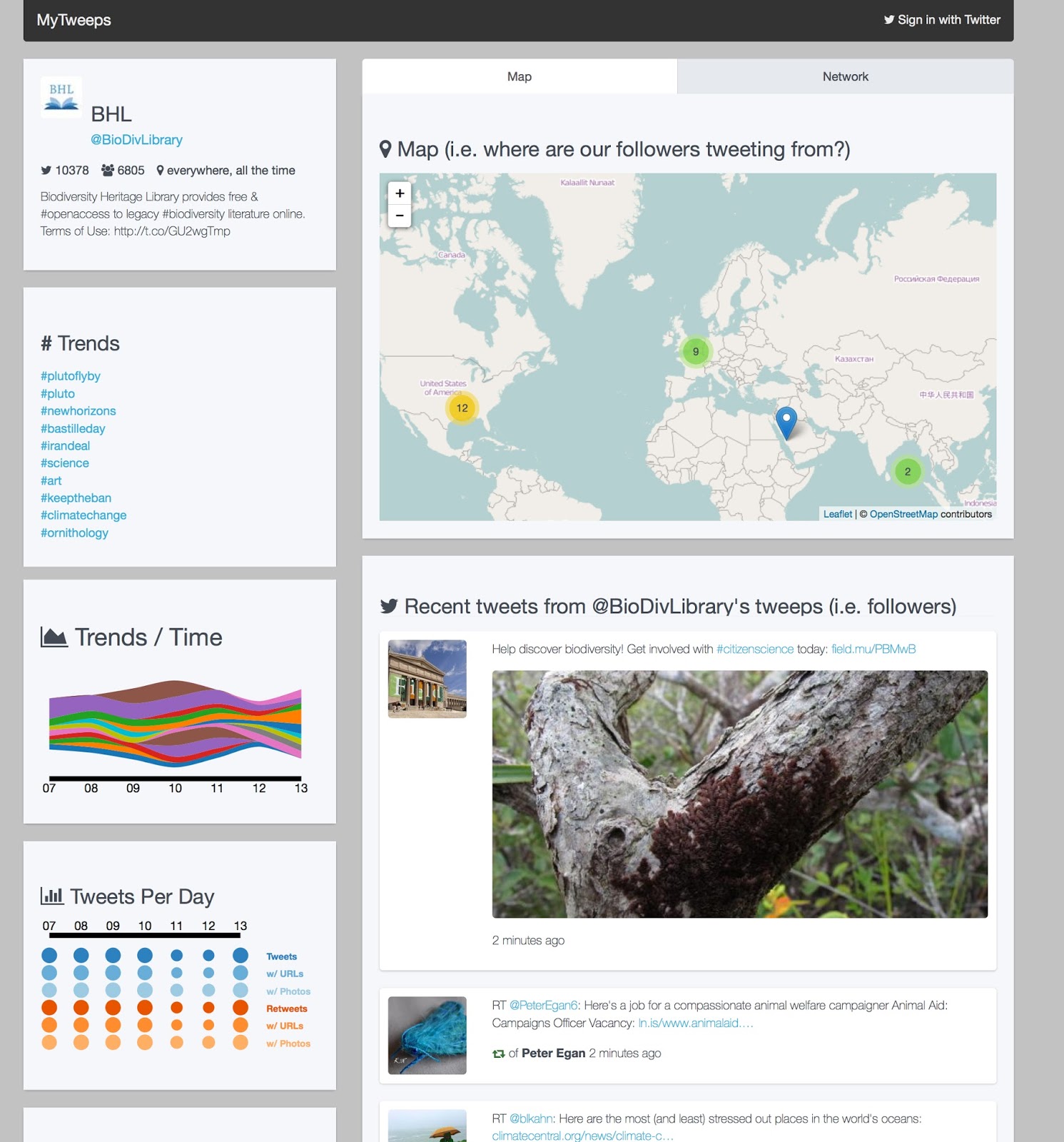Click the map zoom out minus button
Screen dimensions: 1064x1142
400,216
